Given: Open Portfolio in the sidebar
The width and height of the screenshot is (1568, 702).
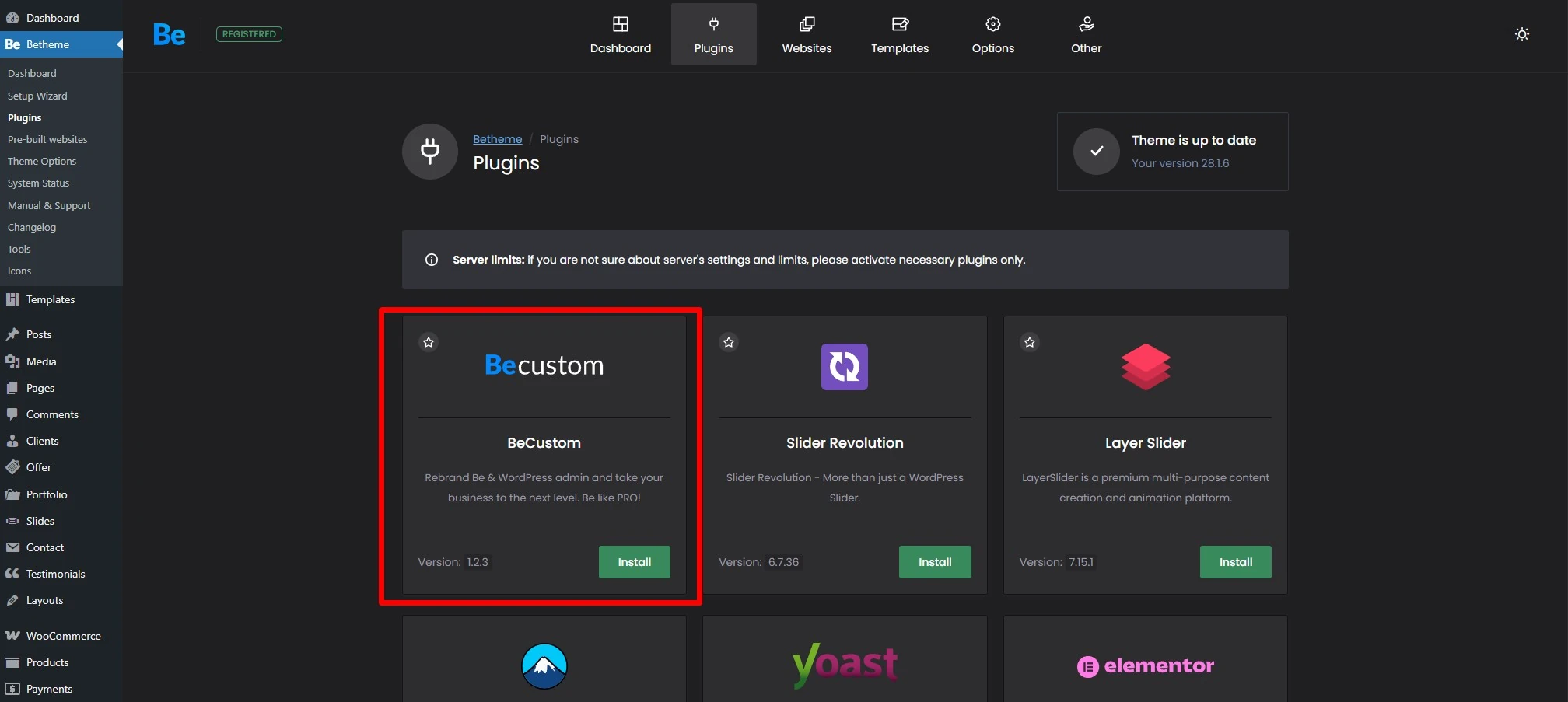Looking at the screenshot, I should 61,494.
